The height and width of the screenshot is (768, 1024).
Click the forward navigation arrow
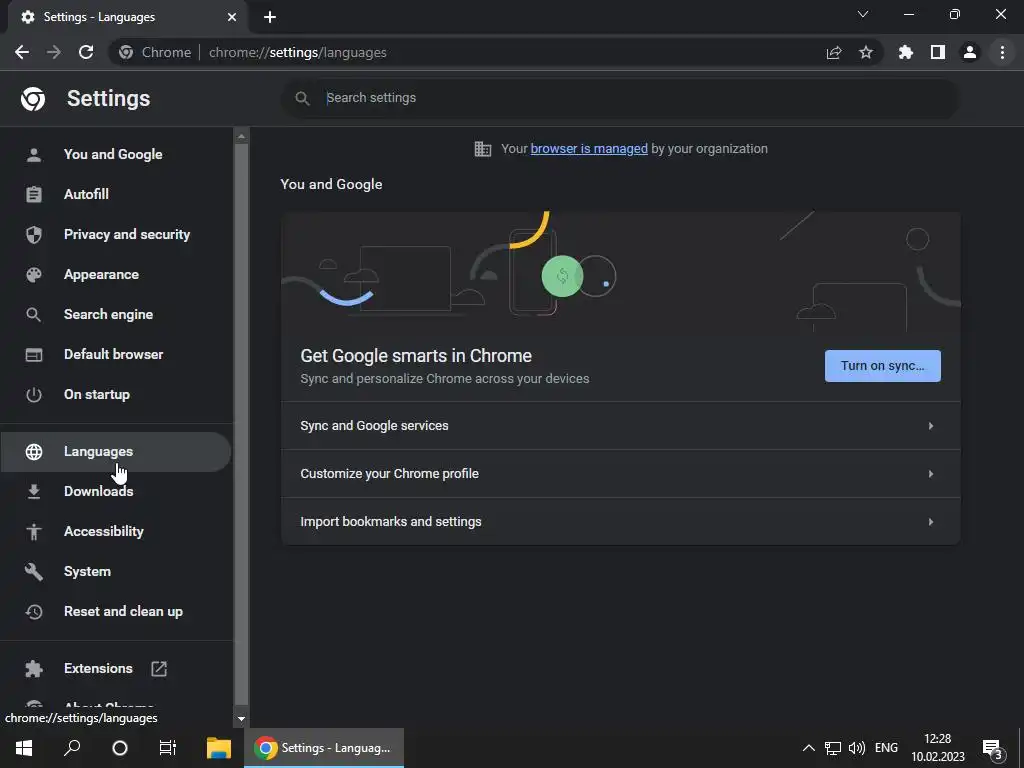click(54, 52)
